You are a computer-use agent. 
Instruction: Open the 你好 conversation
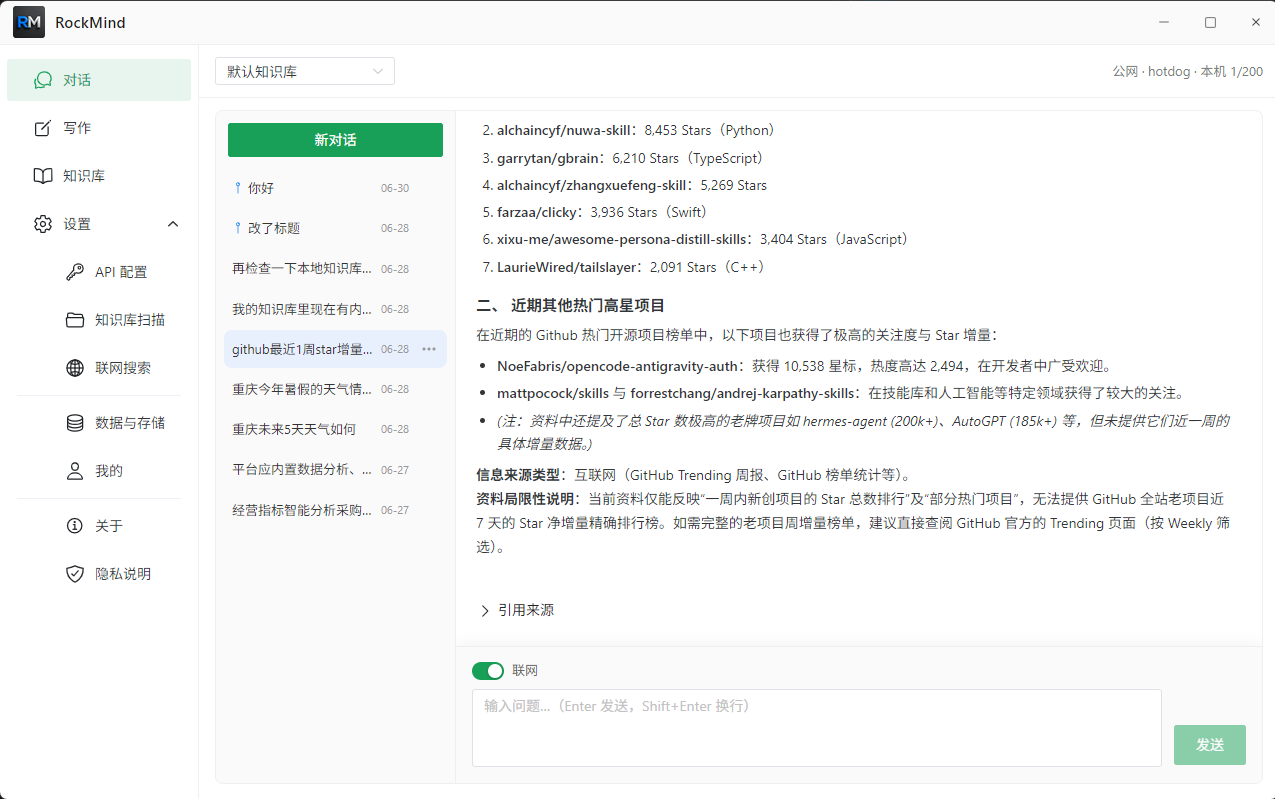pos(335,188)
